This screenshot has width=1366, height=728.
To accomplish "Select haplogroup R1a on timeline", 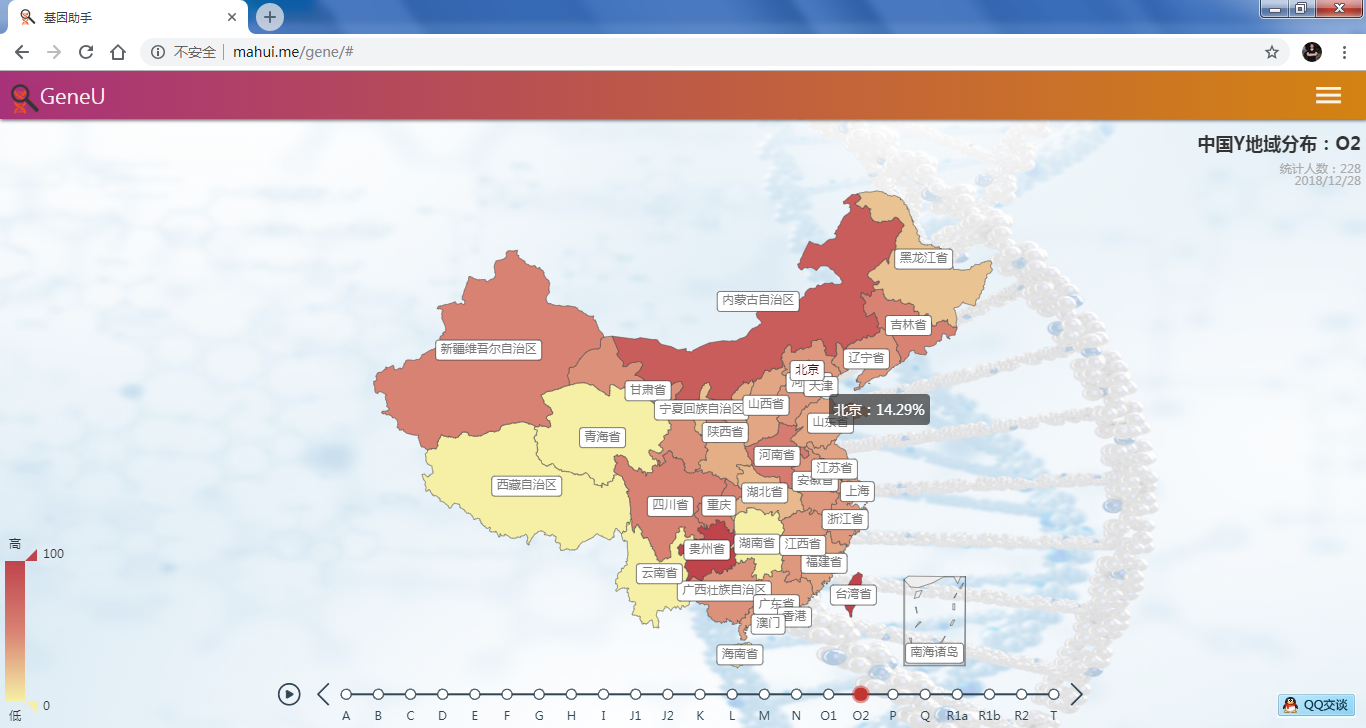I will (x=957, y=694).
